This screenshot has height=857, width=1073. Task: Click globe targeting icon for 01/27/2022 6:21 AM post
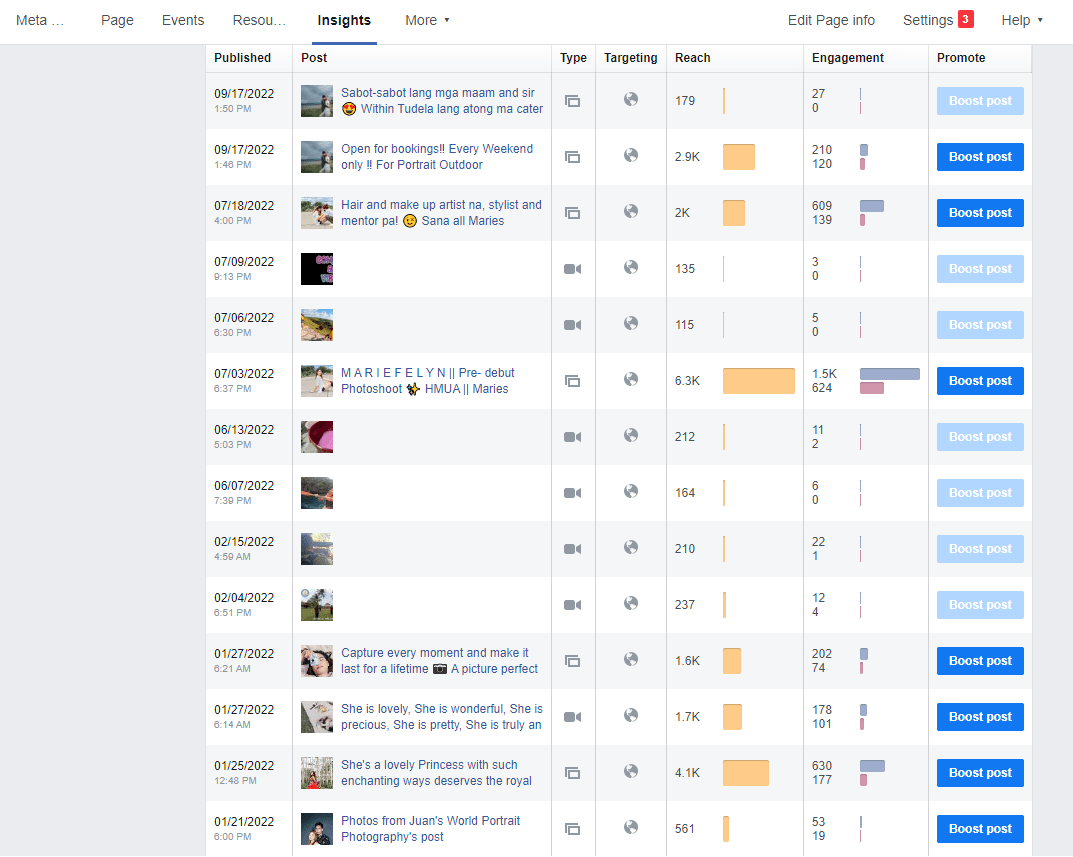[x=631, y=659]
